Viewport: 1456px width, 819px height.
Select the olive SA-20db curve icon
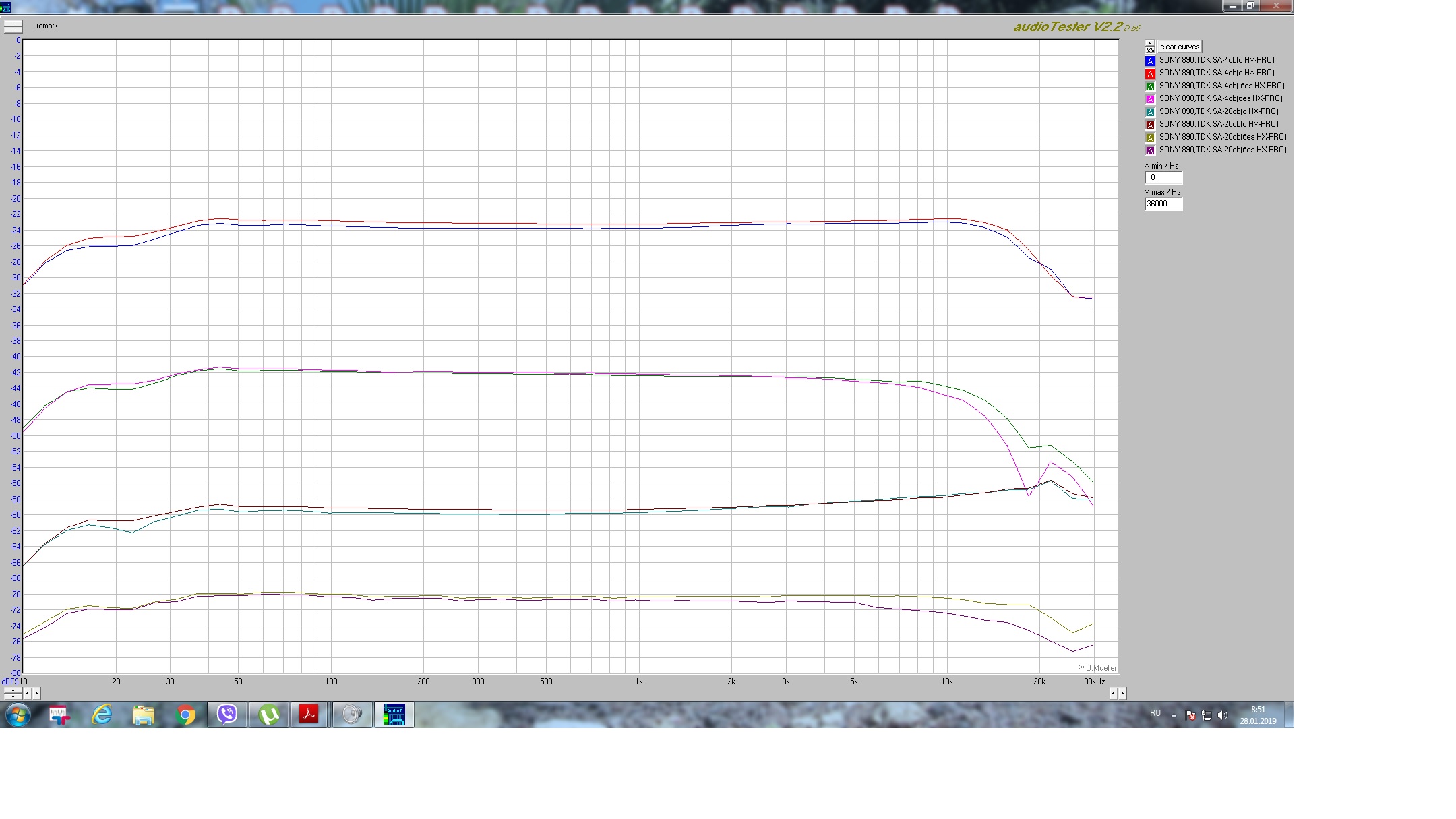[1150, 138]
